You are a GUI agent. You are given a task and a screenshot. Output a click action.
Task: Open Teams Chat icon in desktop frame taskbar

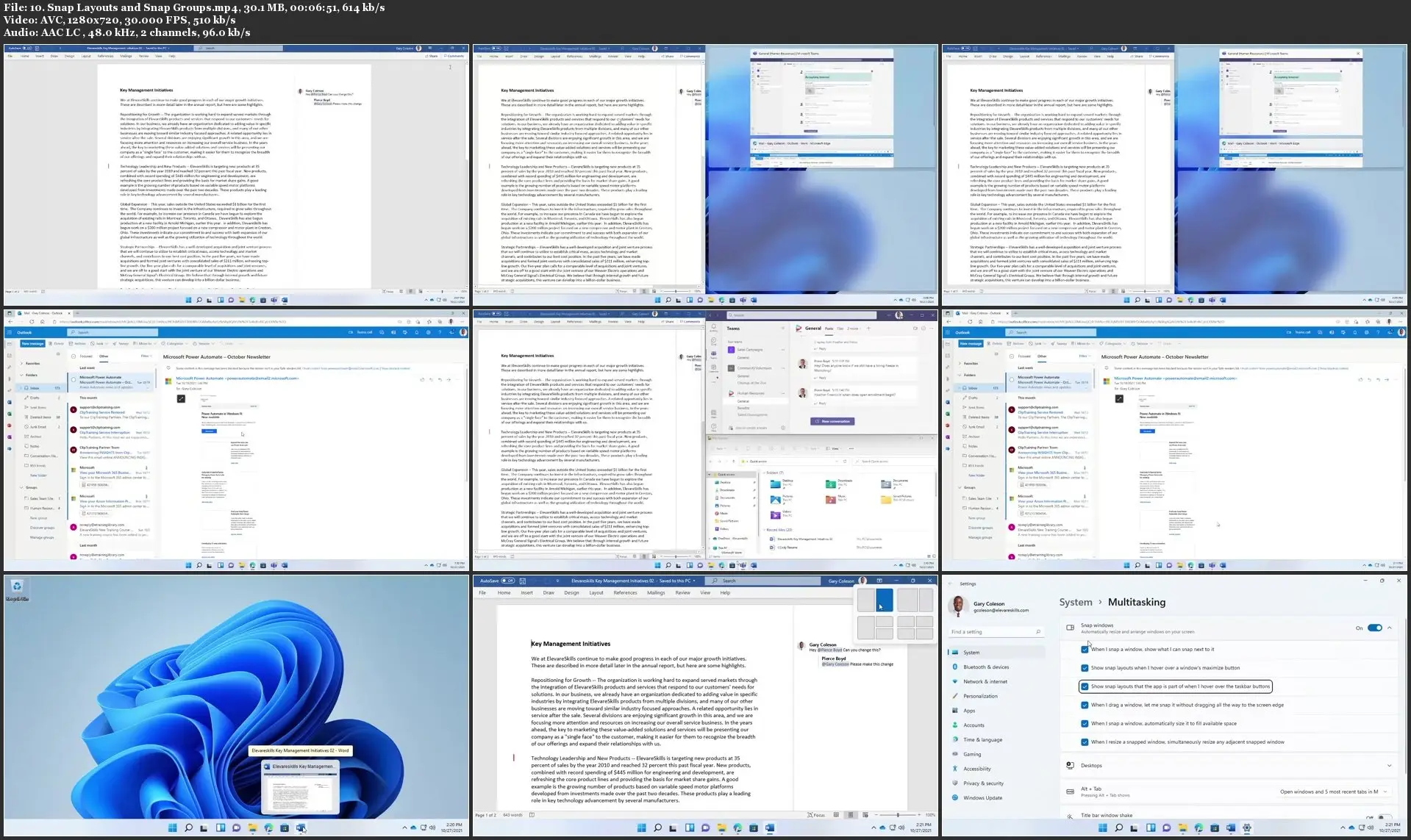[236, 828]
